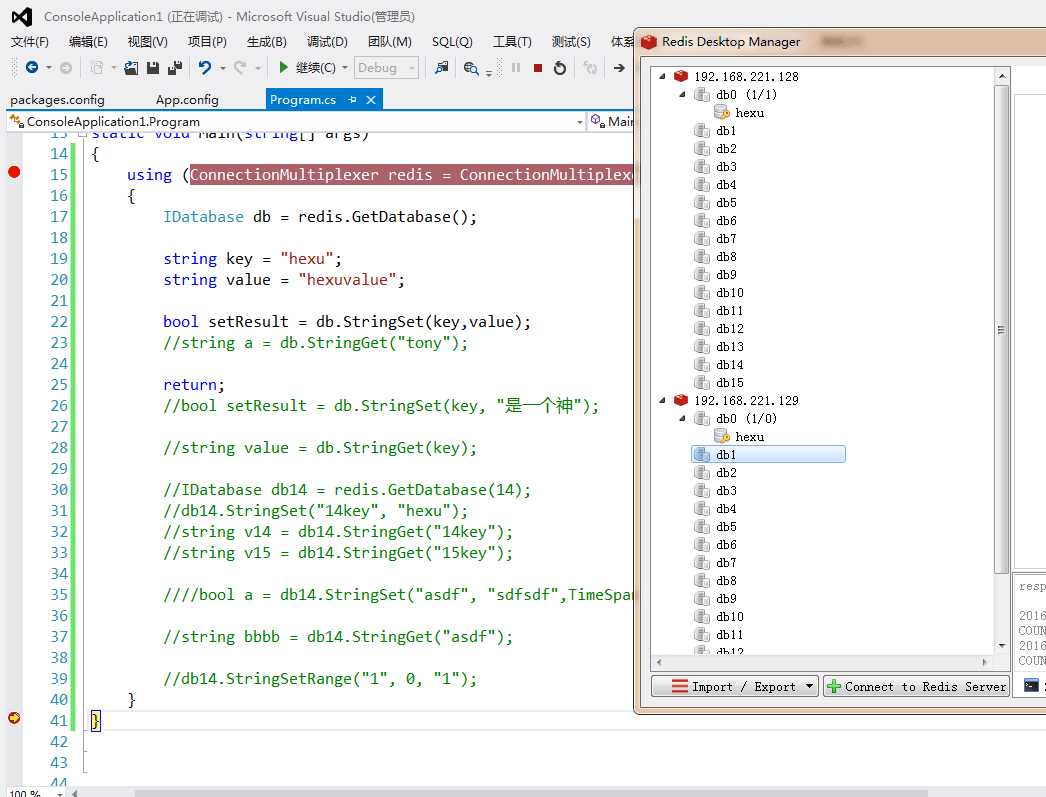Click the Redis tree vertical scrollbar thumb

pos(1001,330)
